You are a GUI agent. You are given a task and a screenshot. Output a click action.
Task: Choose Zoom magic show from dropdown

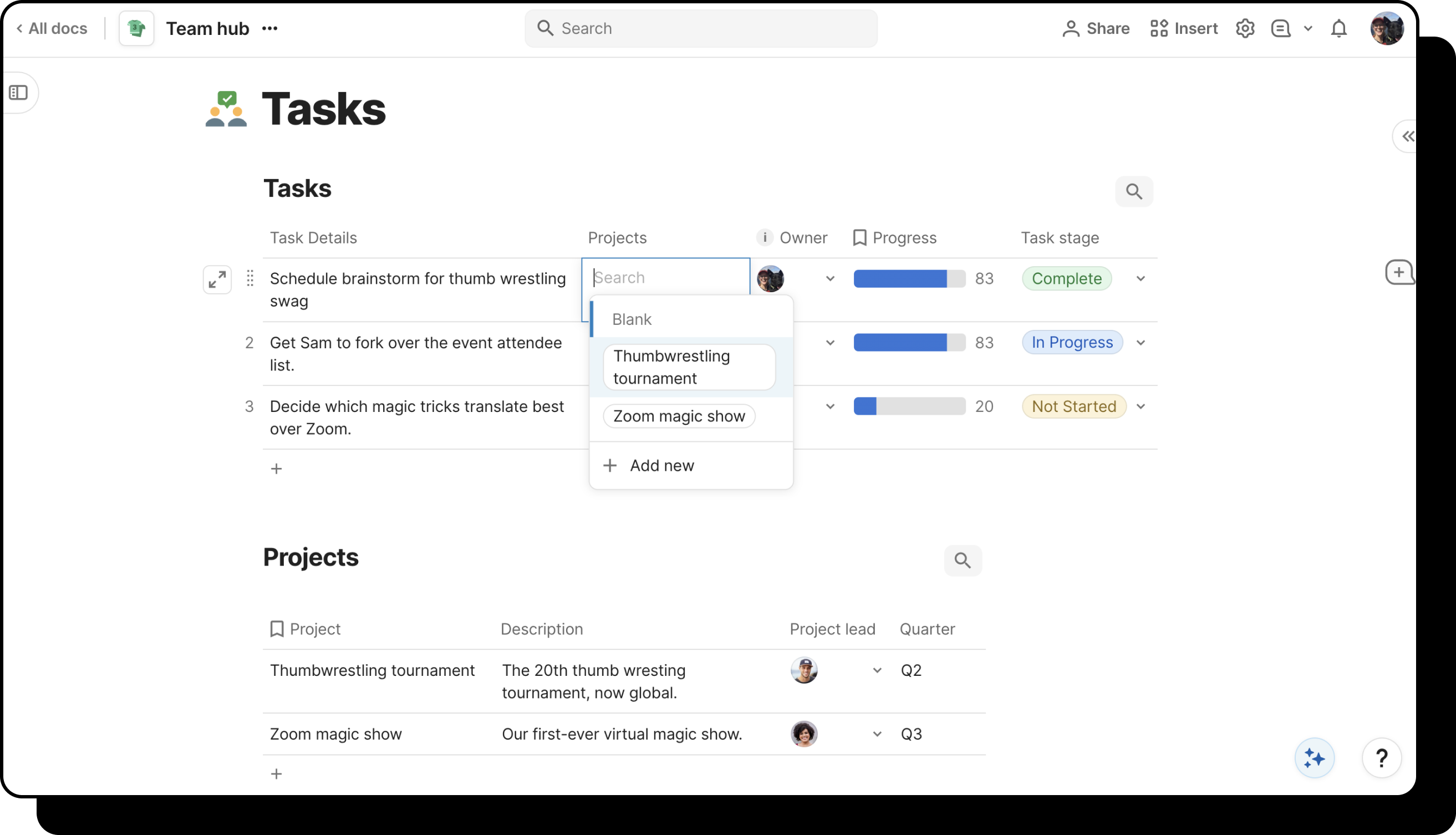point(679,416)
